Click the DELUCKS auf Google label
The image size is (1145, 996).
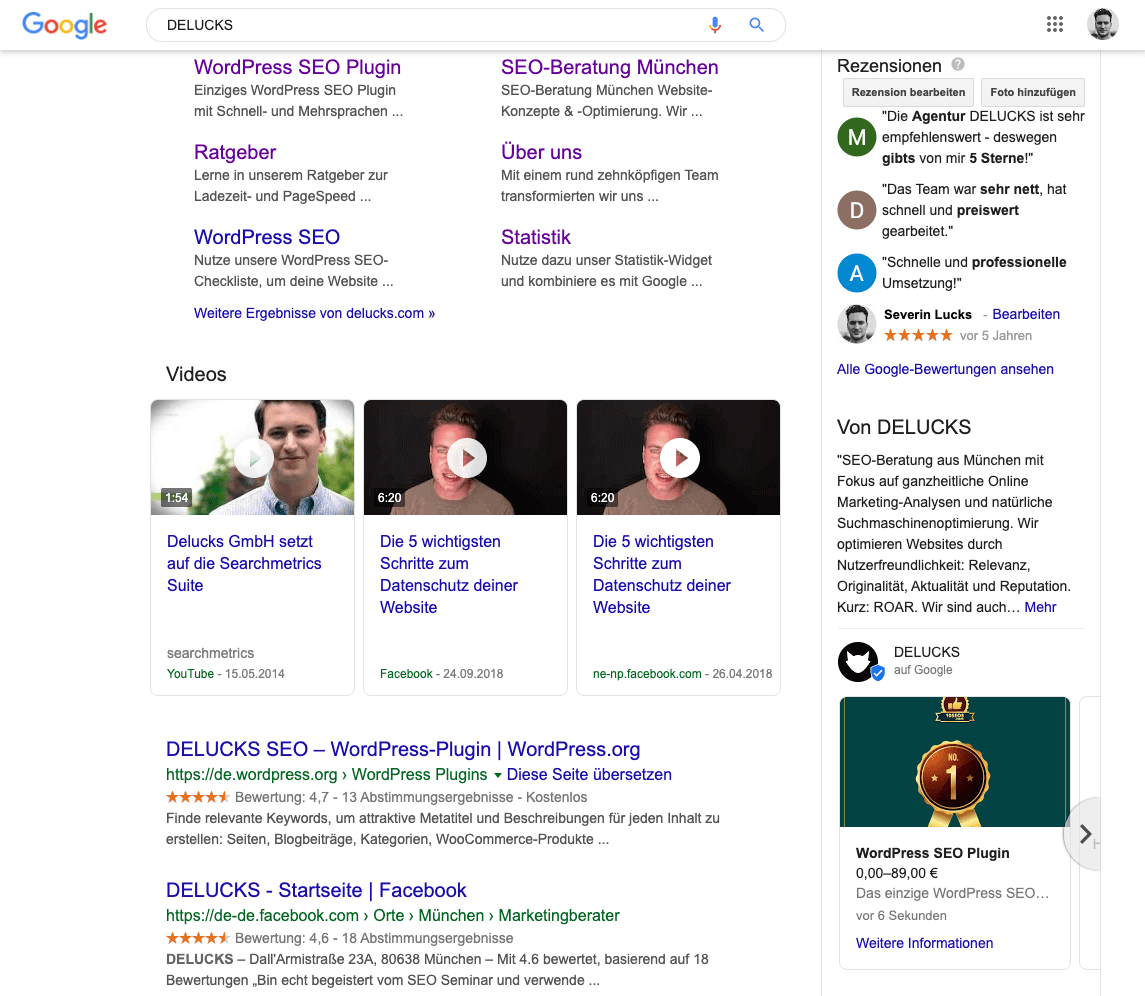(x=927, y=660)
